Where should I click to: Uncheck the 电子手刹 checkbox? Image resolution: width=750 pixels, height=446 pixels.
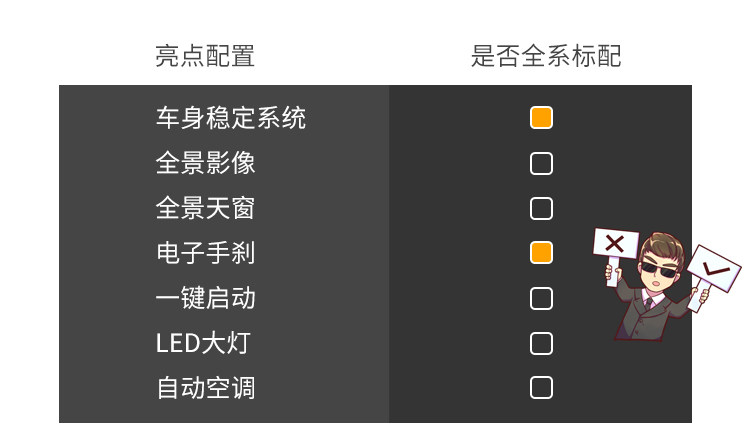(541, 253)
